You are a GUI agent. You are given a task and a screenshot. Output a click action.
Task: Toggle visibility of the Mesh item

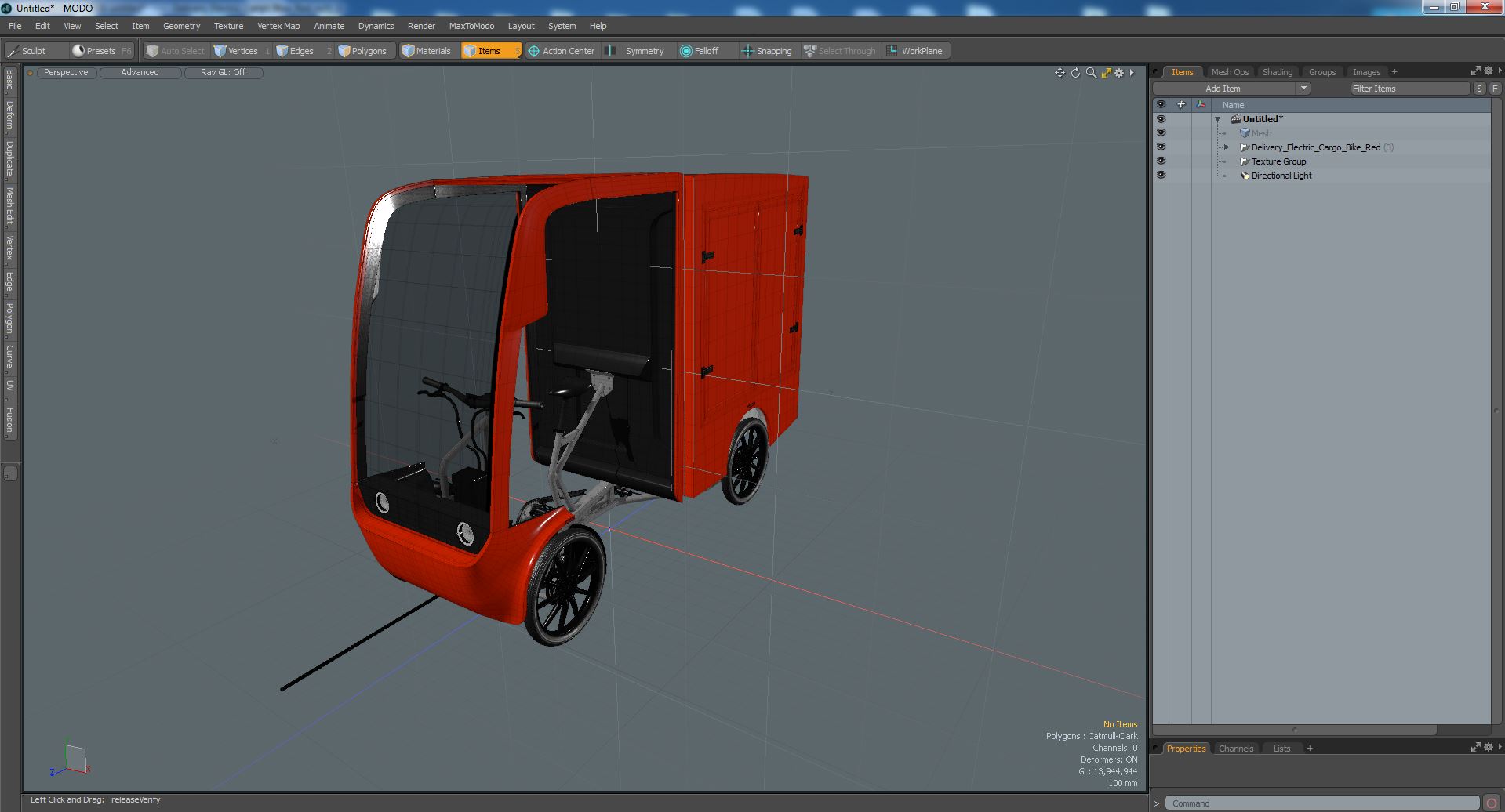1161,133
